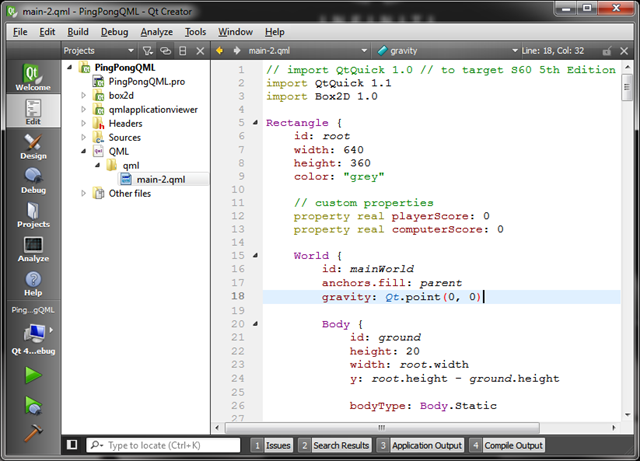Click the Line 18, Col 32 indicator
This screenshot has height=461, width=640.
tap(553, 51)
